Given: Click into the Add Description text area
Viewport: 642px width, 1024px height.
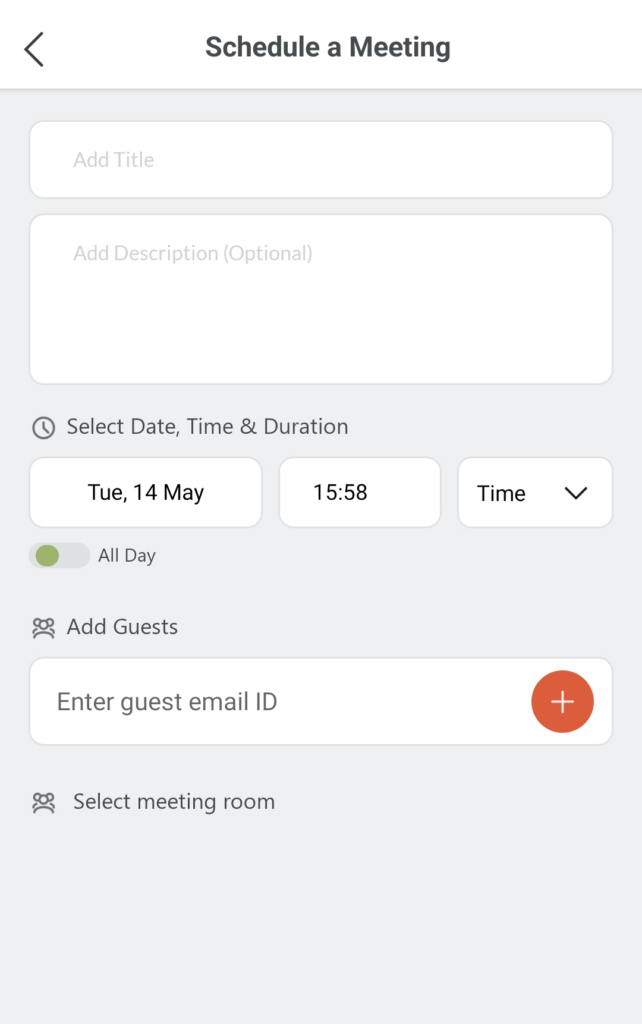Looking at the screenshot, I should coord(320,299).
